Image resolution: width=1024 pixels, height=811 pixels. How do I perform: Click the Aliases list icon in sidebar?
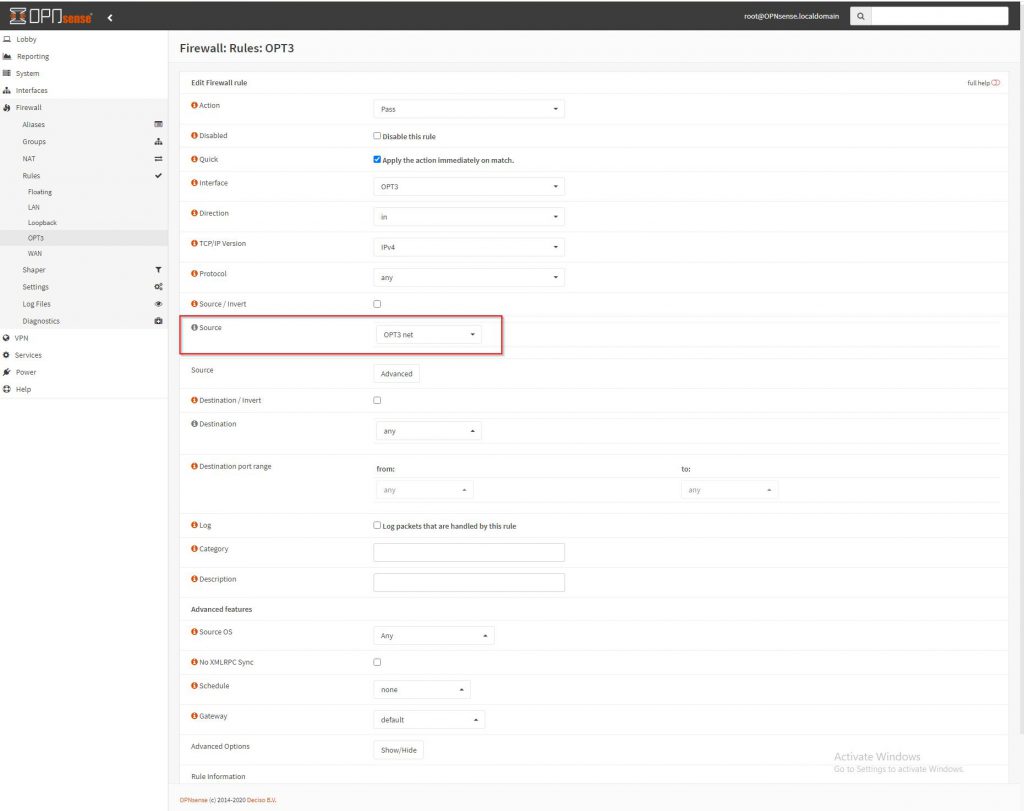158,124
